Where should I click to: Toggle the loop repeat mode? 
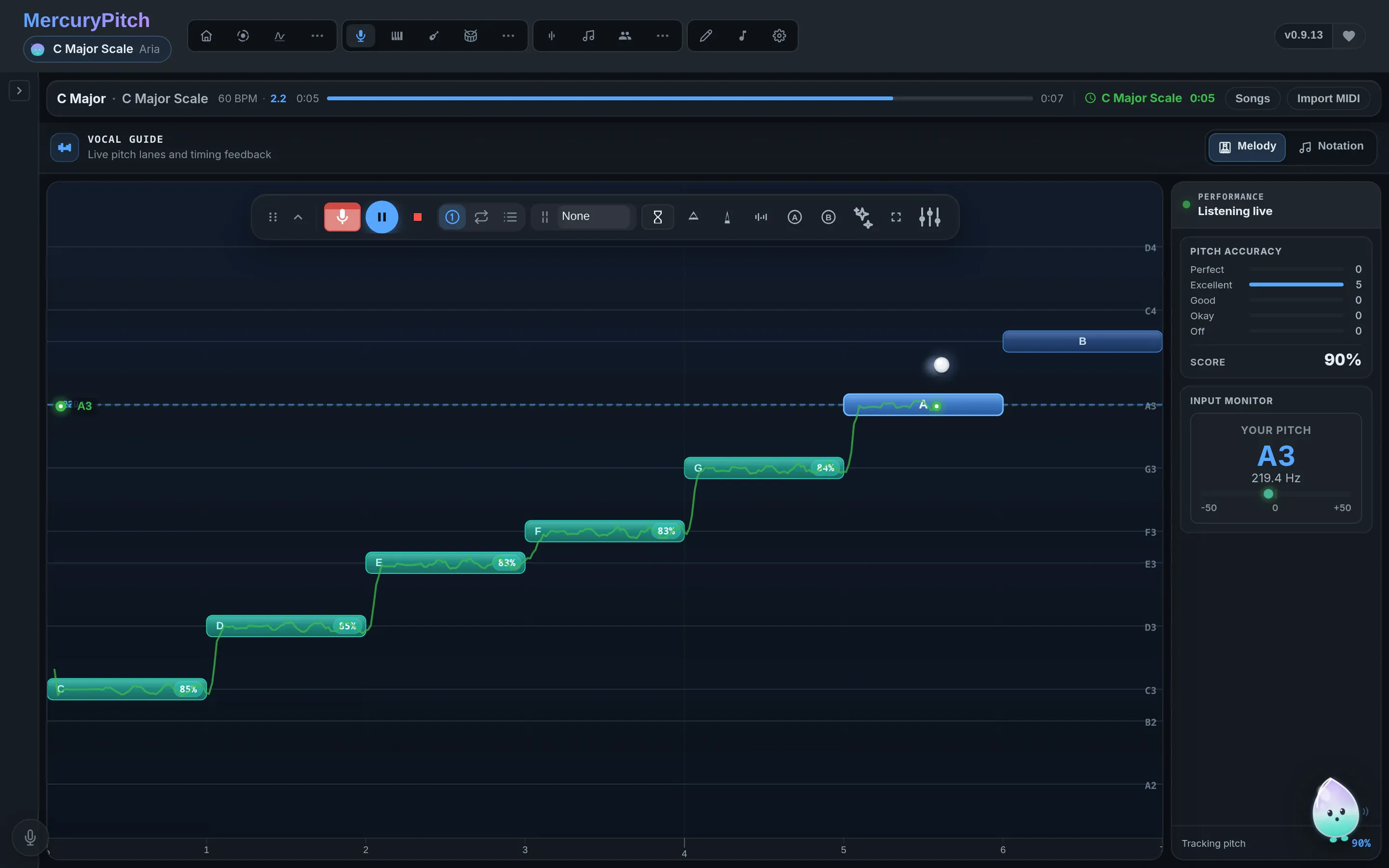pyautogui.click(x=481, y=217)
